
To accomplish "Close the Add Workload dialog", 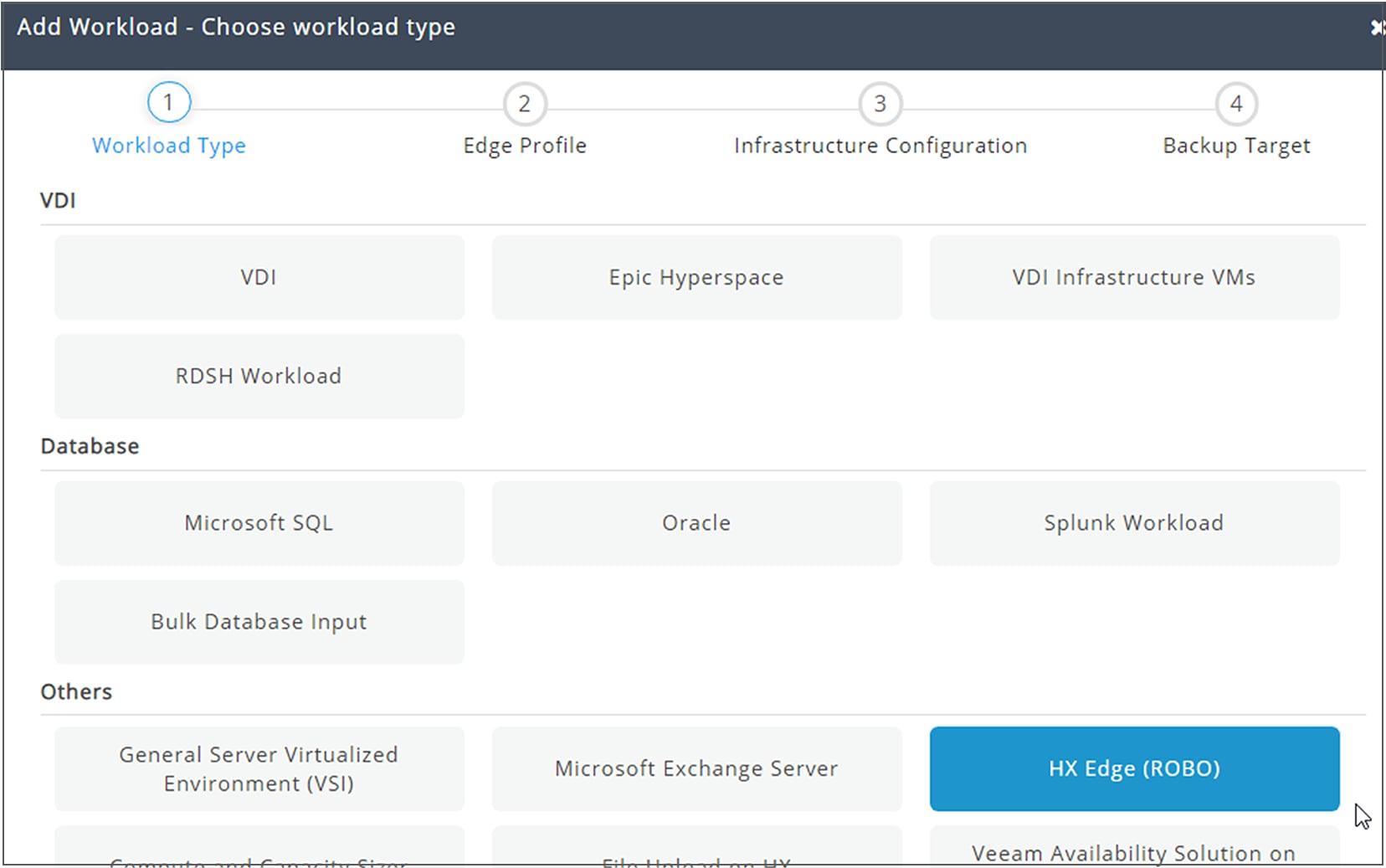I will point(1377,28).
